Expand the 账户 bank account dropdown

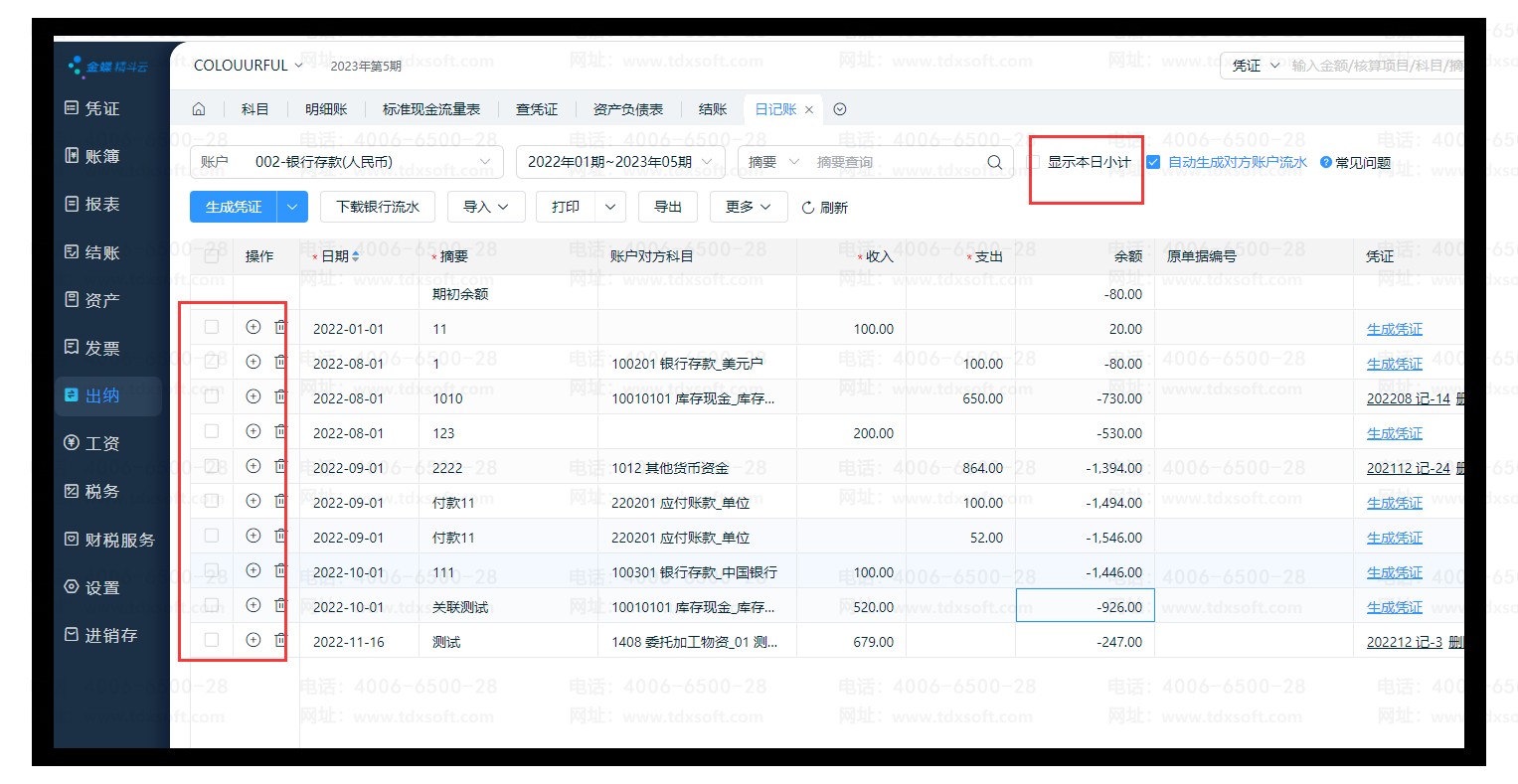(485, 162)
